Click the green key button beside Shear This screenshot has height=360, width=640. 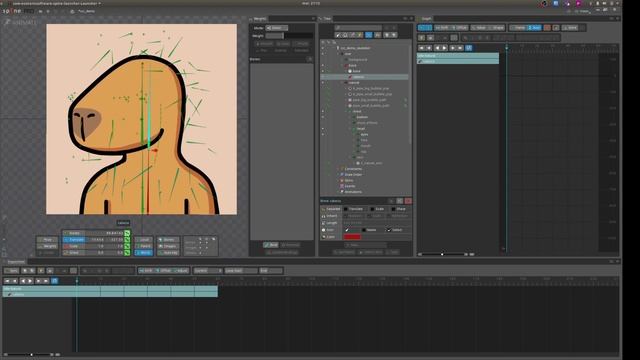point(127,253)
